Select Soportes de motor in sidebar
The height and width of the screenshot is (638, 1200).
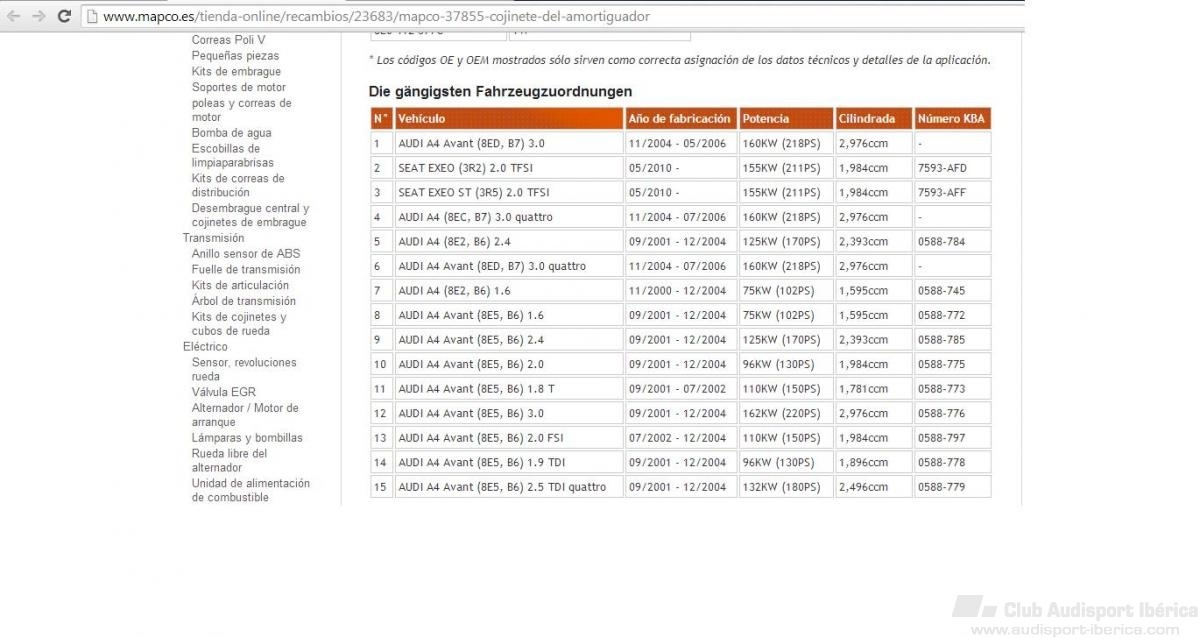239,87
